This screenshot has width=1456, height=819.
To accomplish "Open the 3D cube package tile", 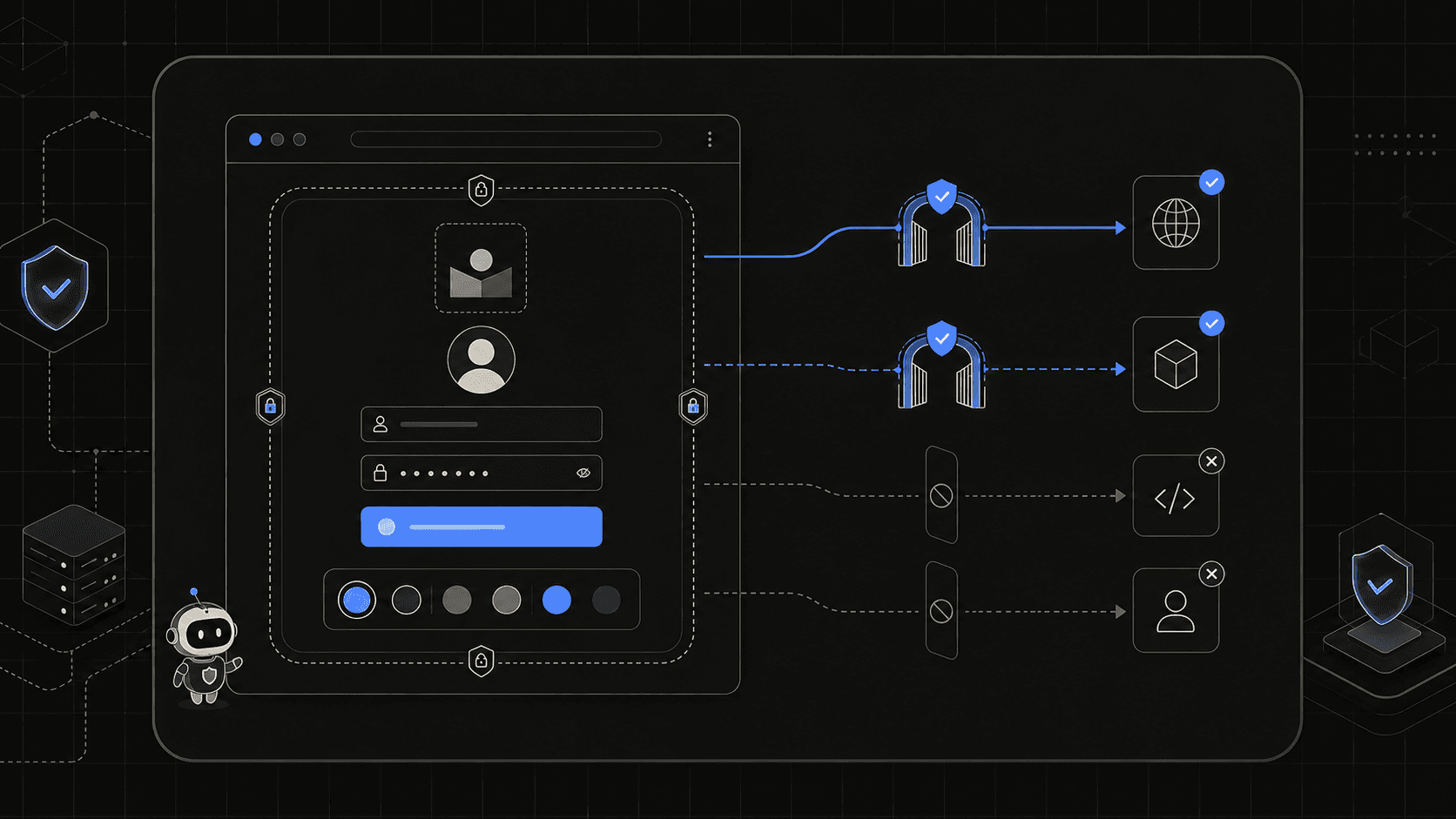I will (x=1176, y=364).
